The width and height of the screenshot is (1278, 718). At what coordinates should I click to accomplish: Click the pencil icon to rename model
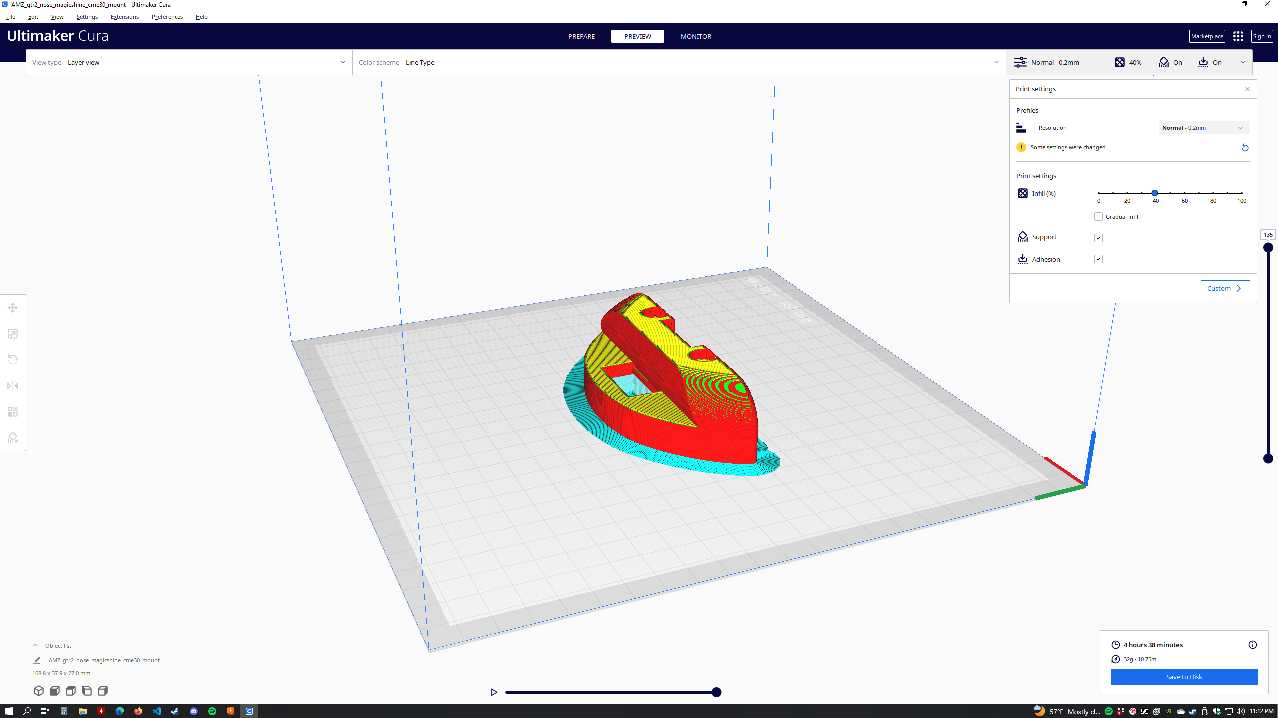pos(37,660)
